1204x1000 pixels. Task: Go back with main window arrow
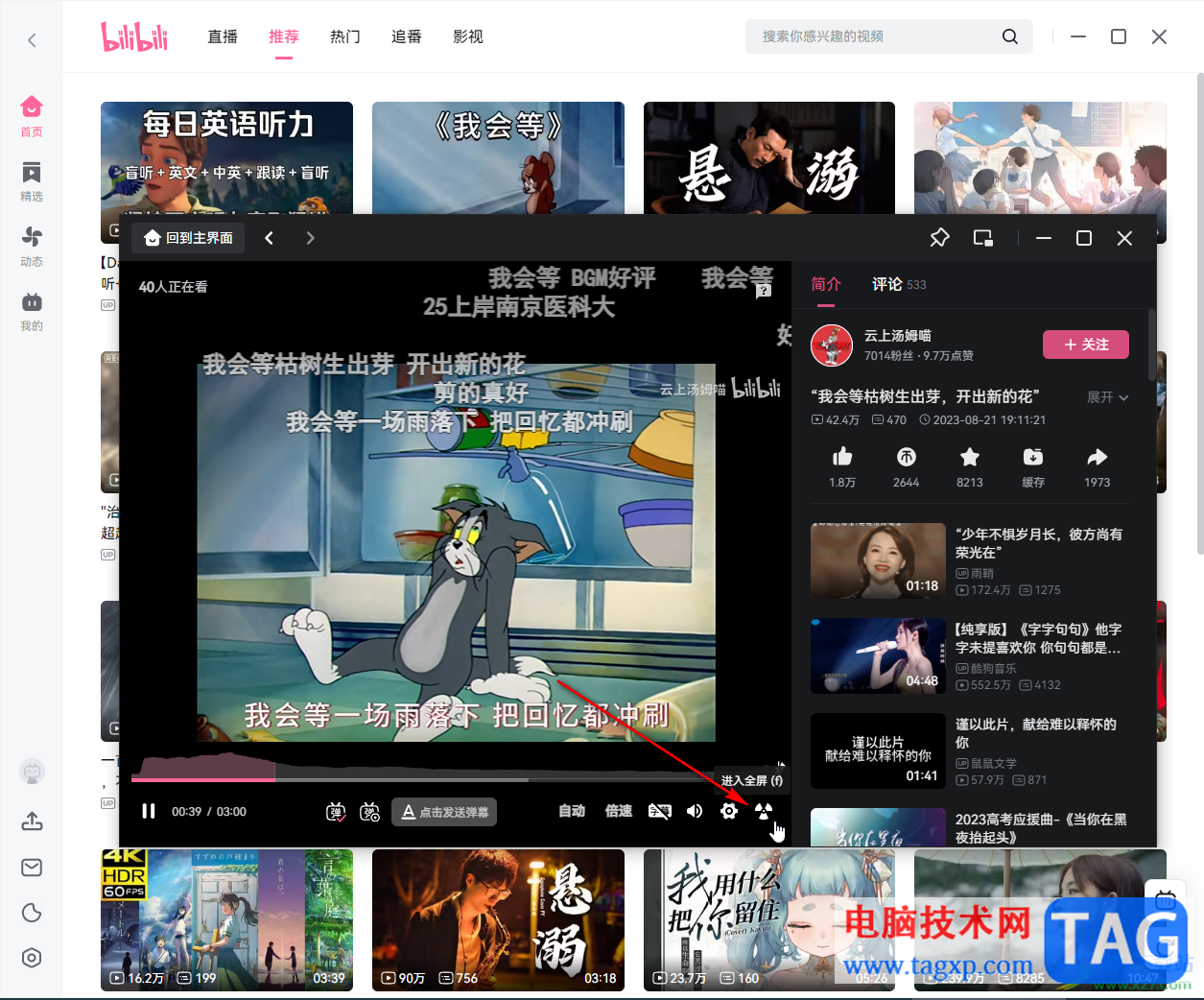click(32, 40)
